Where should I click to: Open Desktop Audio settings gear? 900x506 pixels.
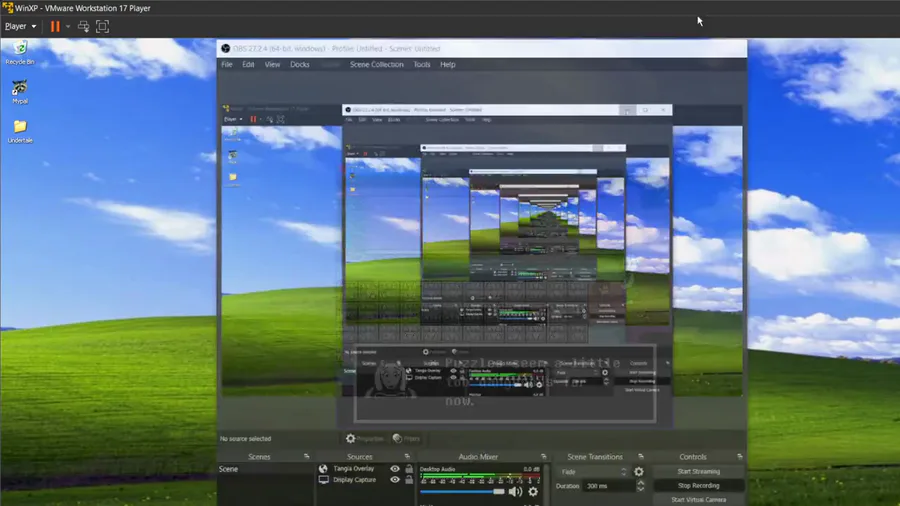pos(533,492)
